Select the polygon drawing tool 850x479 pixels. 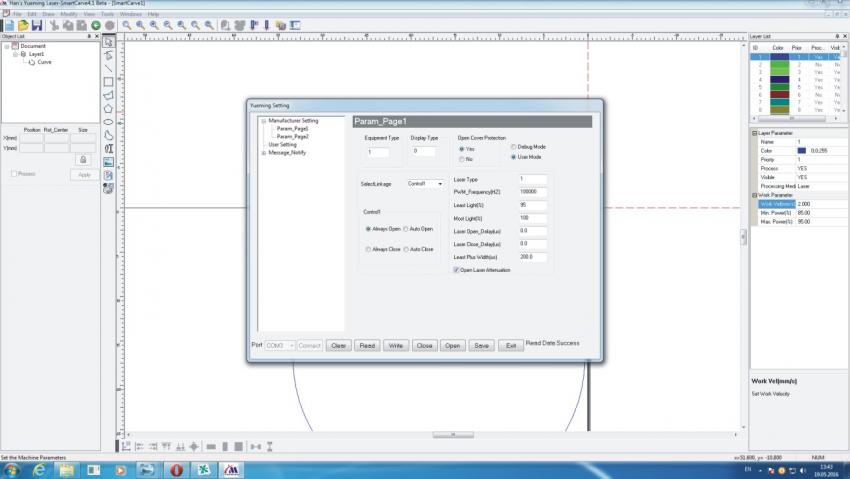point(108,108)
